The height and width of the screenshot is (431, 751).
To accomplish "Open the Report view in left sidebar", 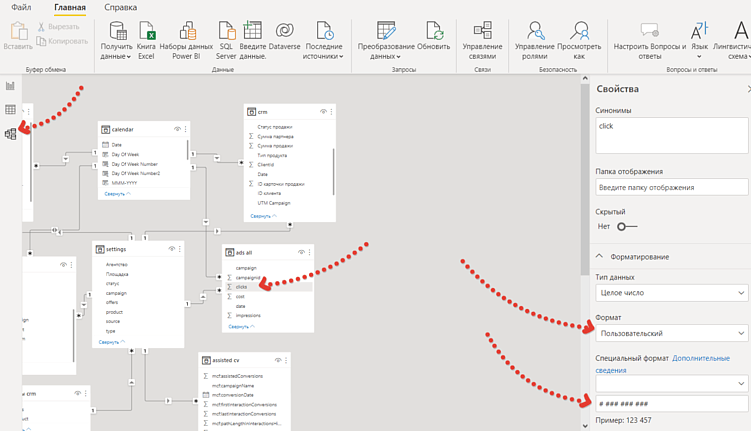I will click(10, 86).
